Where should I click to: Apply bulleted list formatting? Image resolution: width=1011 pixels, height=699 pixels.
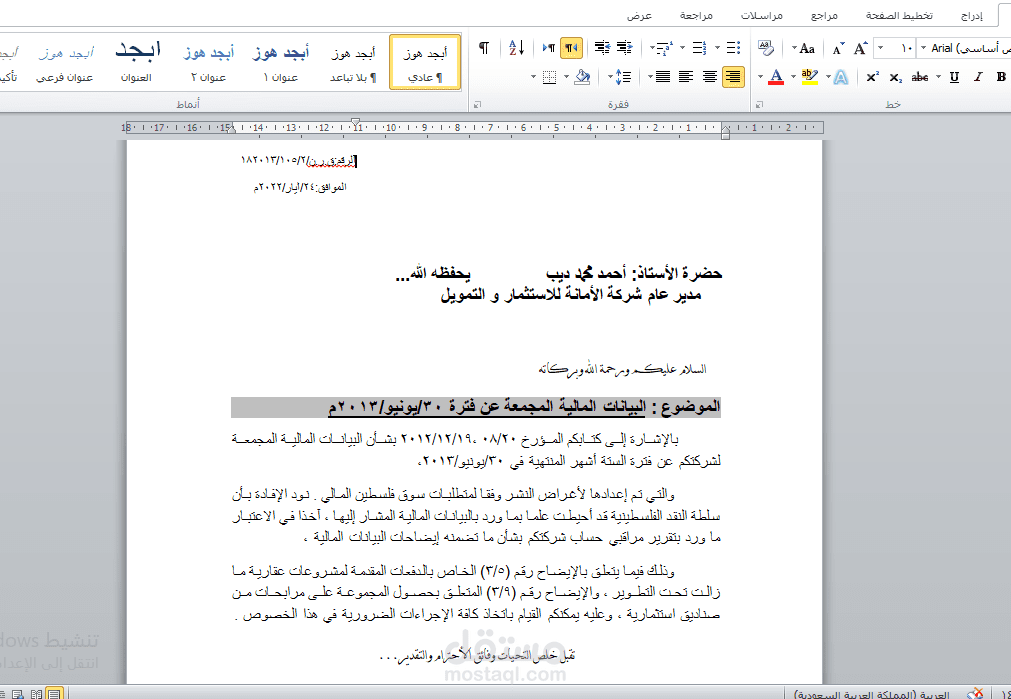[733, 48]
